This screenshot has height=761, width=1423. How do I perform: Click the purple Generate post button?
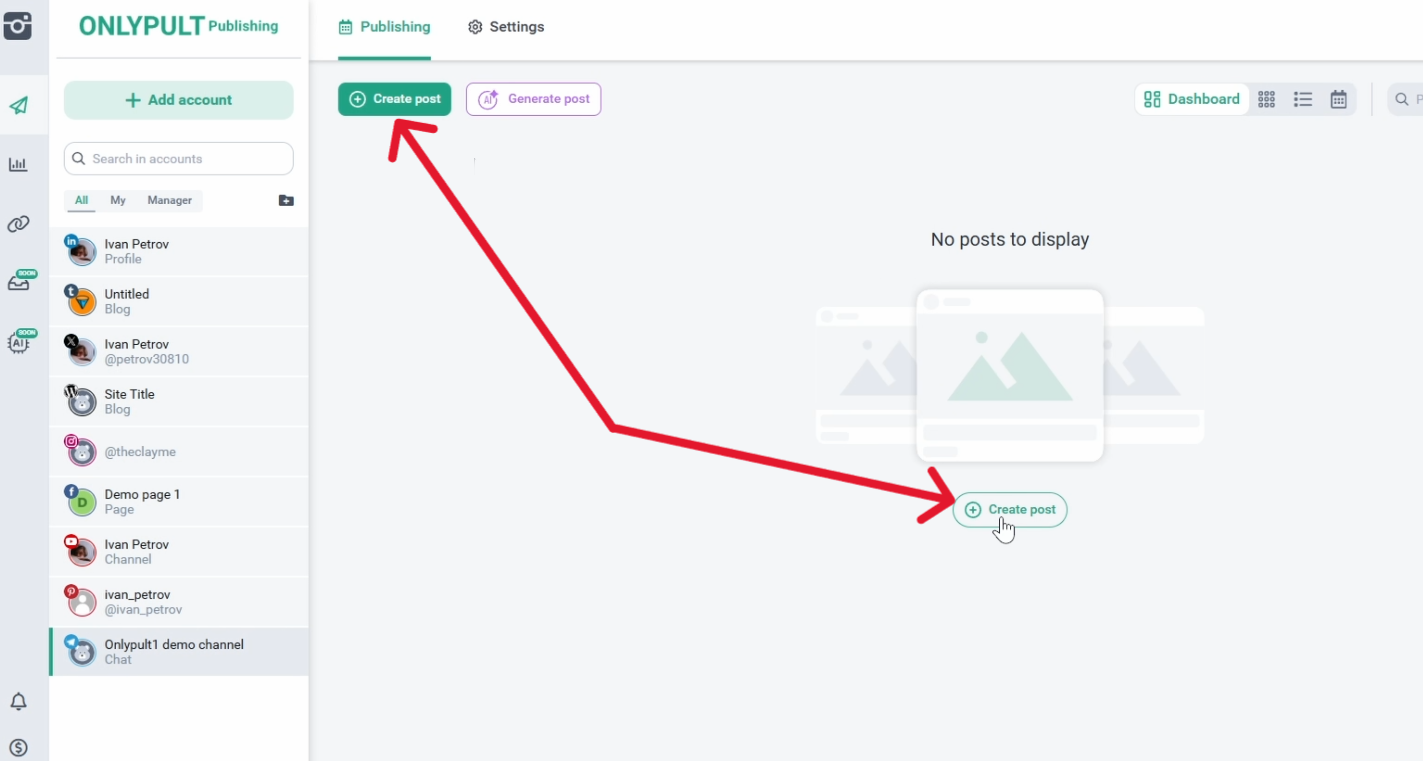point(533,99)
